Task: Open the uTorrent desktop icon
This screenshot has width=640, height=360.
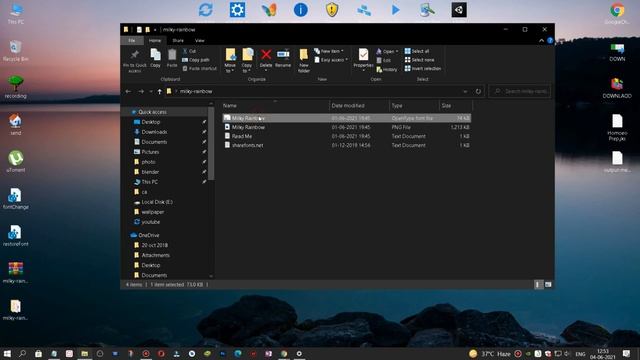Action: [16, 161]
